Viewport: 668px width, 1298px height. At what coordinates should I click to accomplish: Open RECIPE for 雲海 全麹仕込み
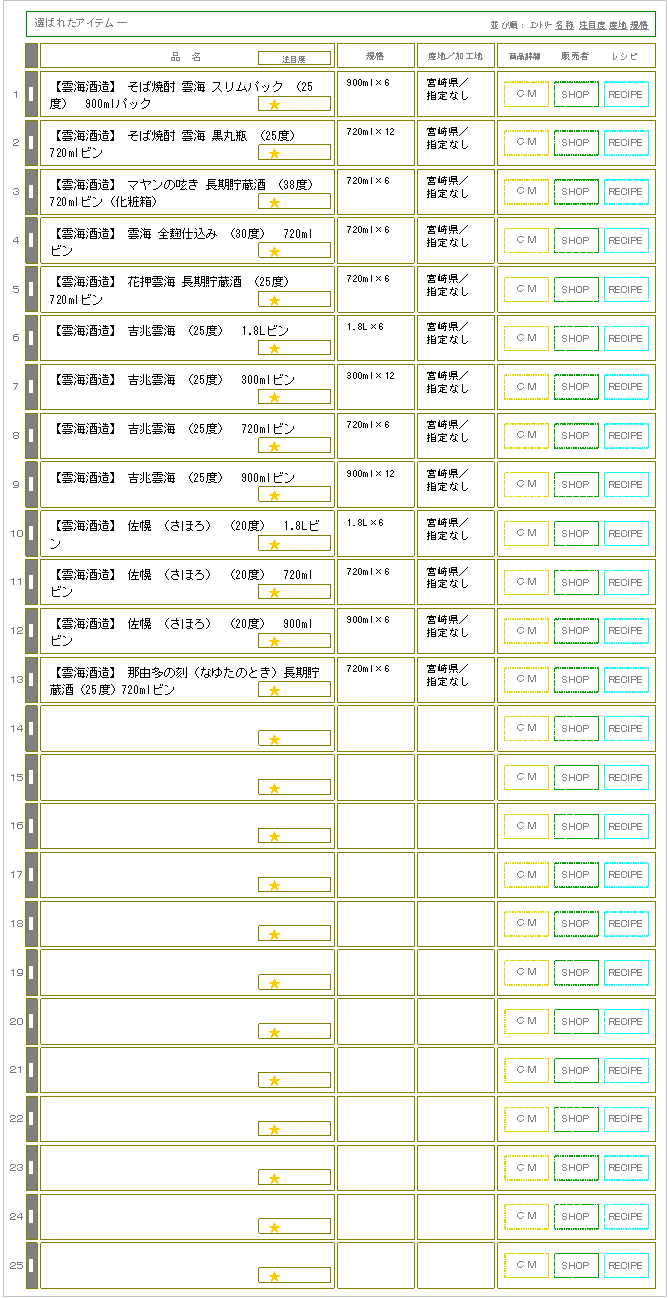pyautogui.click(x=626, y=240)
